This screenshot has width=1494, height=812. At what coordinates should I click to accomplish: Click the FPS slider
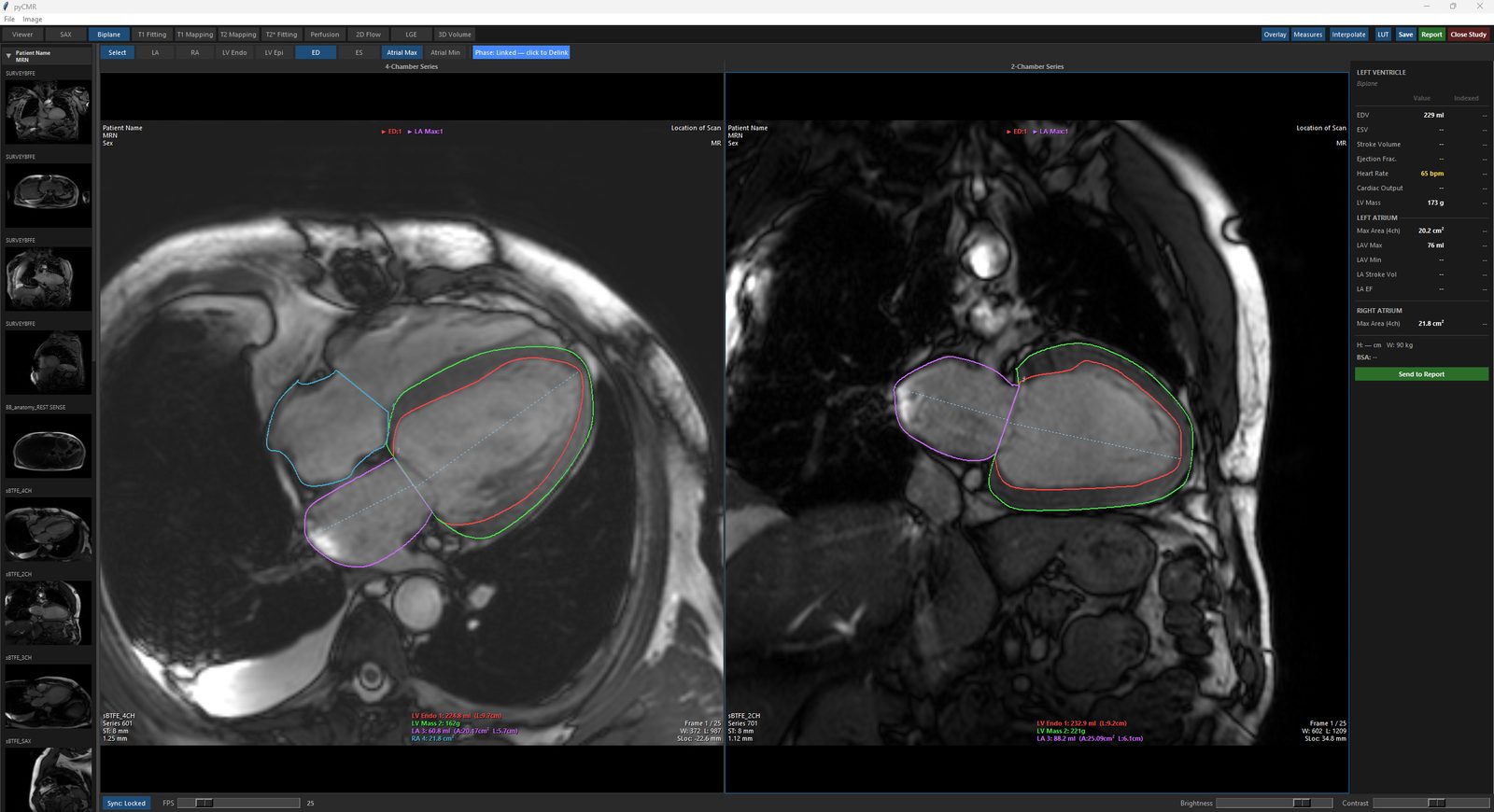pyautogui.click(x=238, y=803)
